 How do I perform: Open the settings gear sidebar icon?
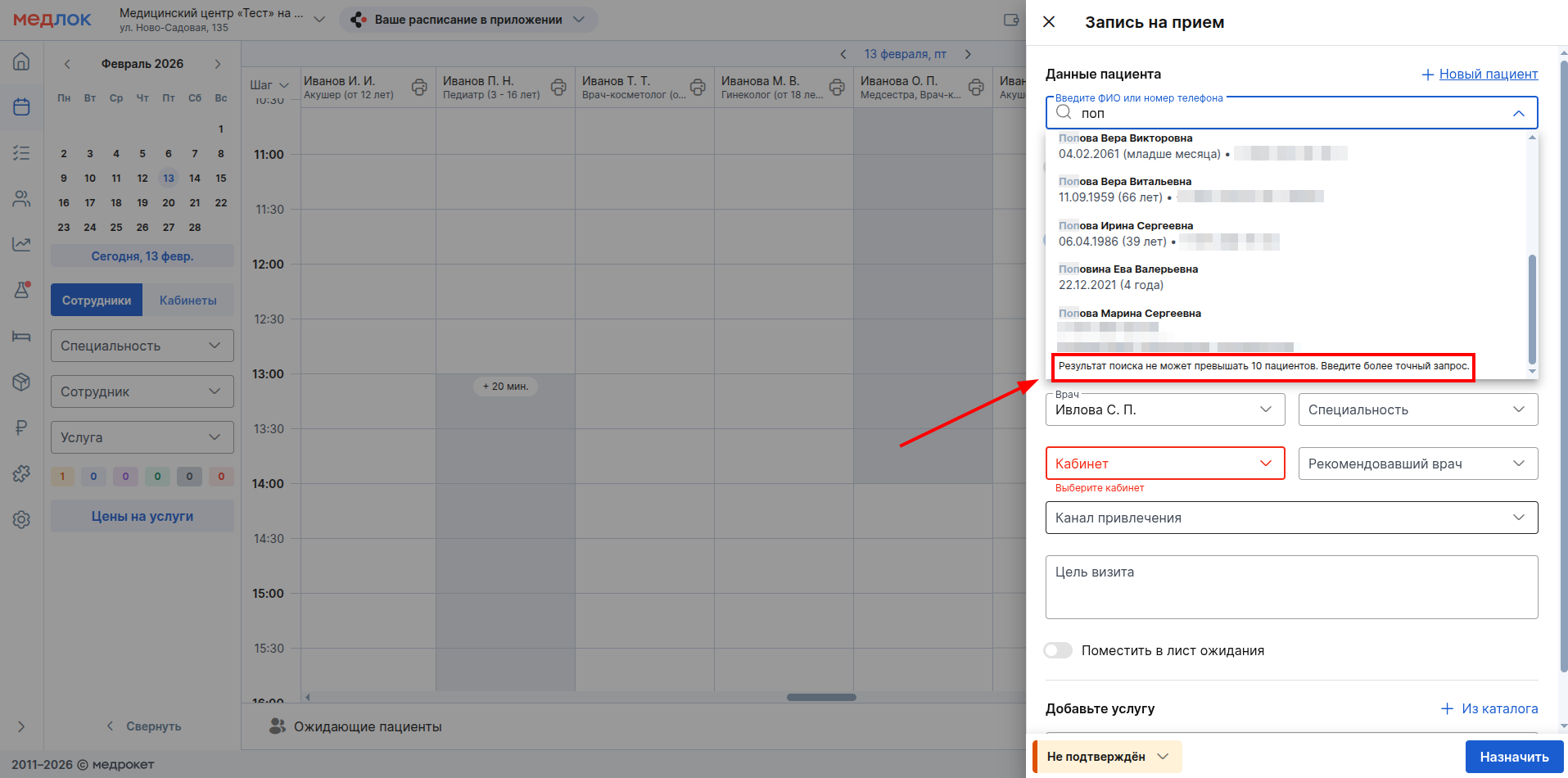(21, 519)
